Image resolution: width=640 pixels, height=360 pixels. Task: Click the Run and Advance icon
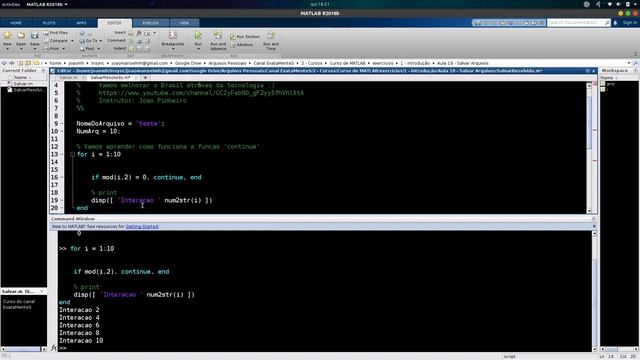tap(218, 35)
